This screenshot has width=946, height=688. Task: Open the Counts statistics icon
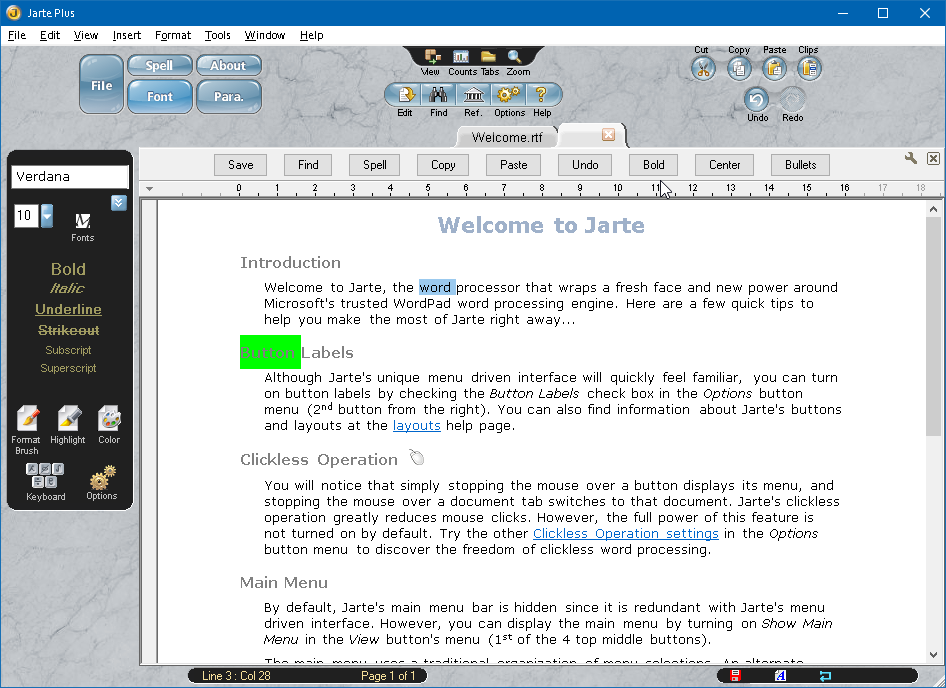pos(461,57)
